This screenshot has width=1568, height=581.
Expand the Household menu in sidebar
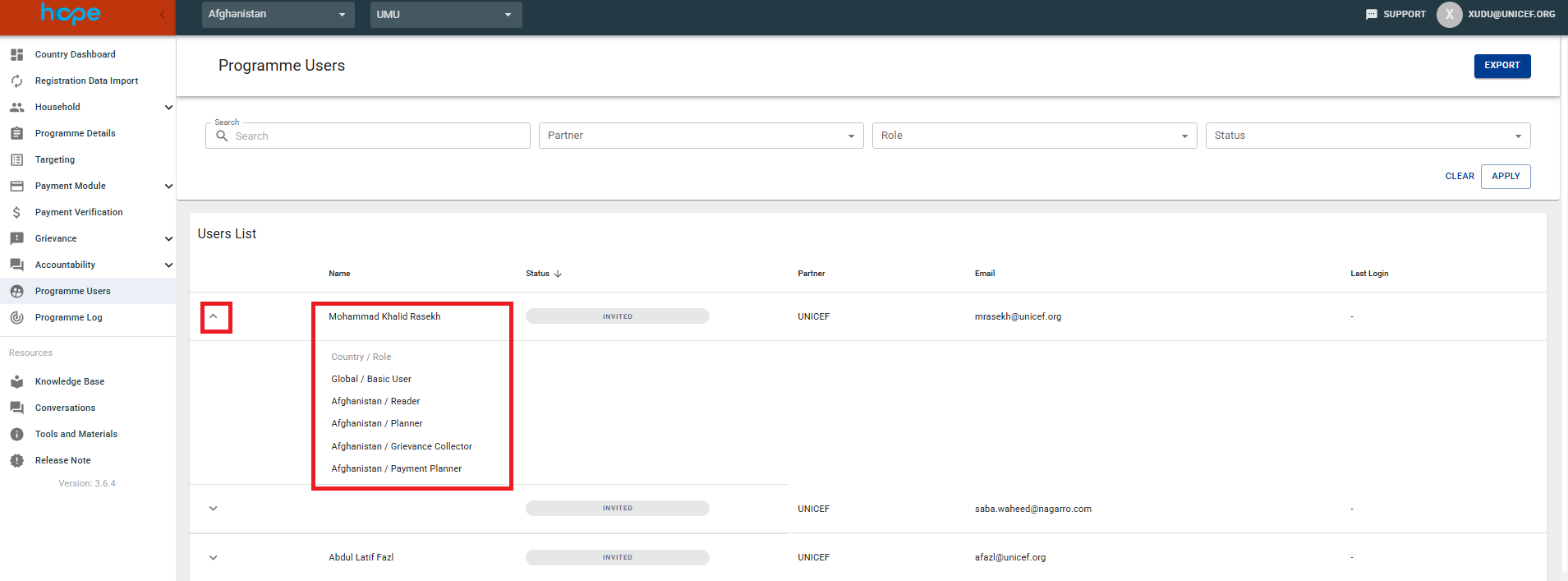(168, 107)
